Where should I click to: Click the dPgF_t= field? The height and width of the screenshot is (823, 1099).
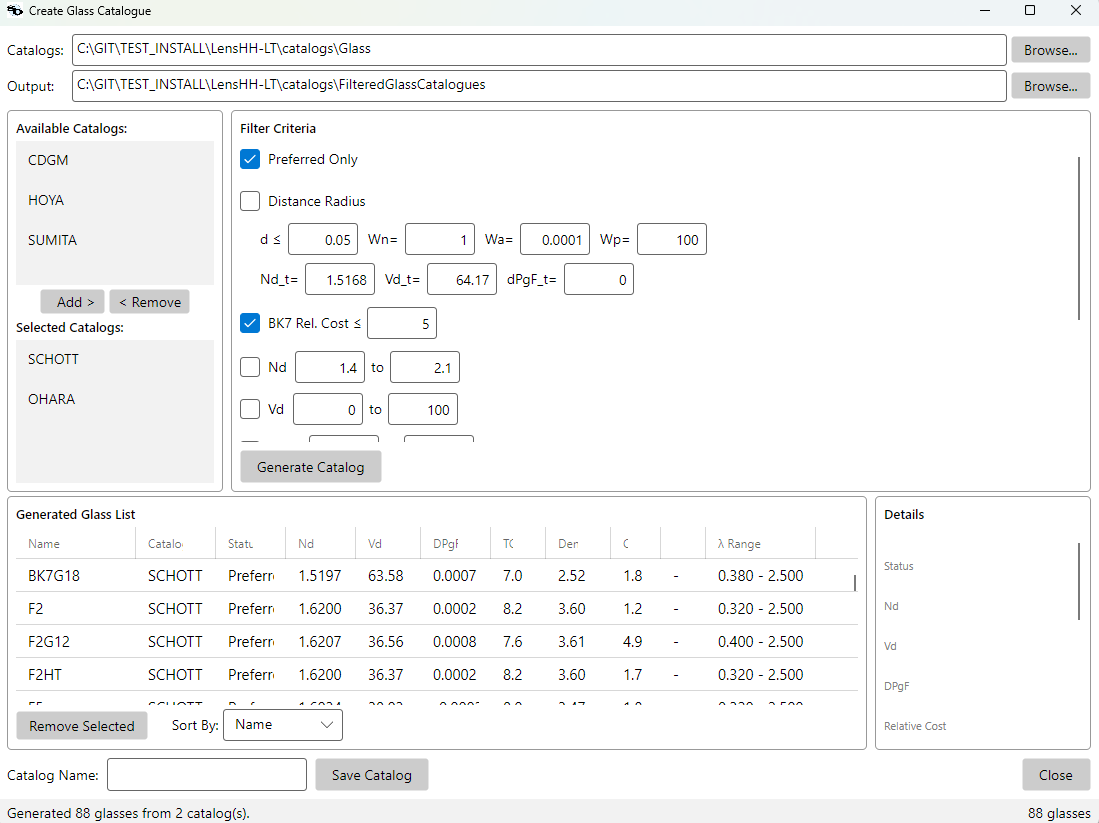[x=599, y=280]
